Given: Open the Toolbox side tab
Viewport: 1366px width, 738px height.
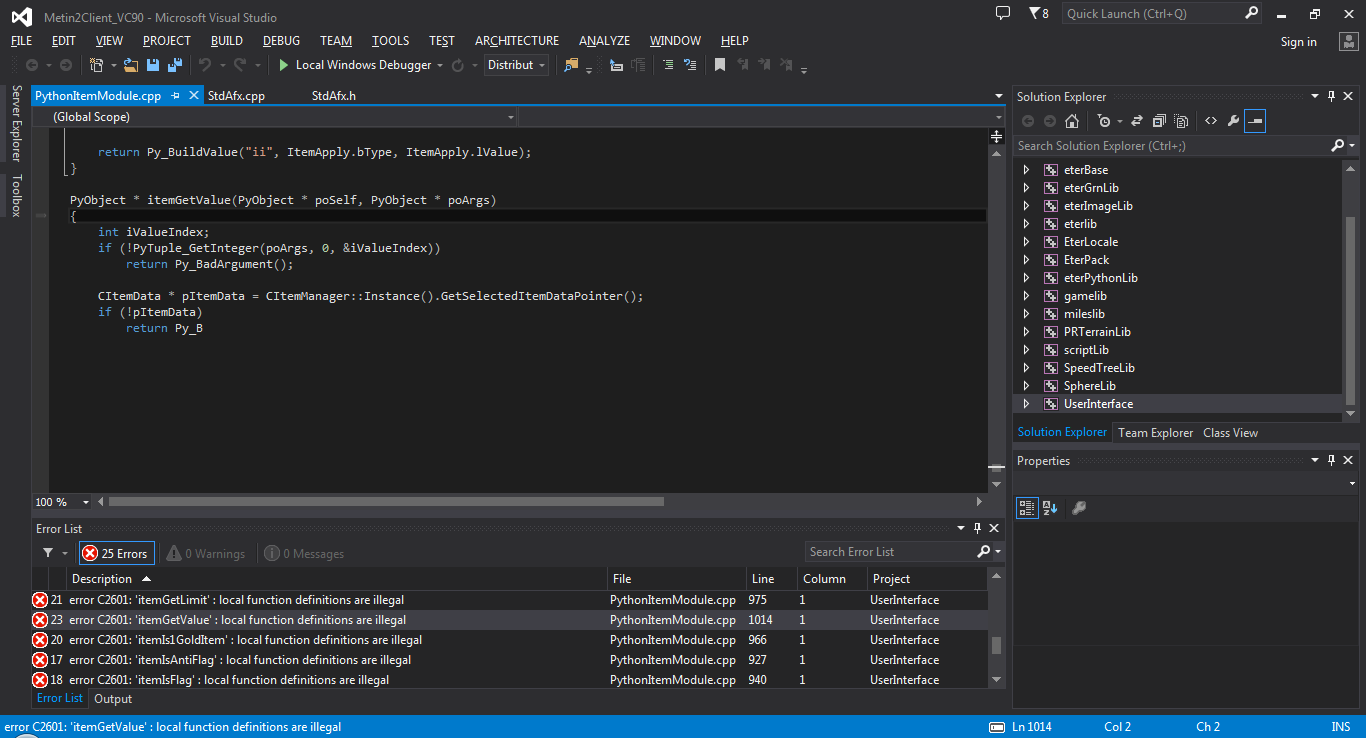Looking at the screenshot, I should (16, 195).
